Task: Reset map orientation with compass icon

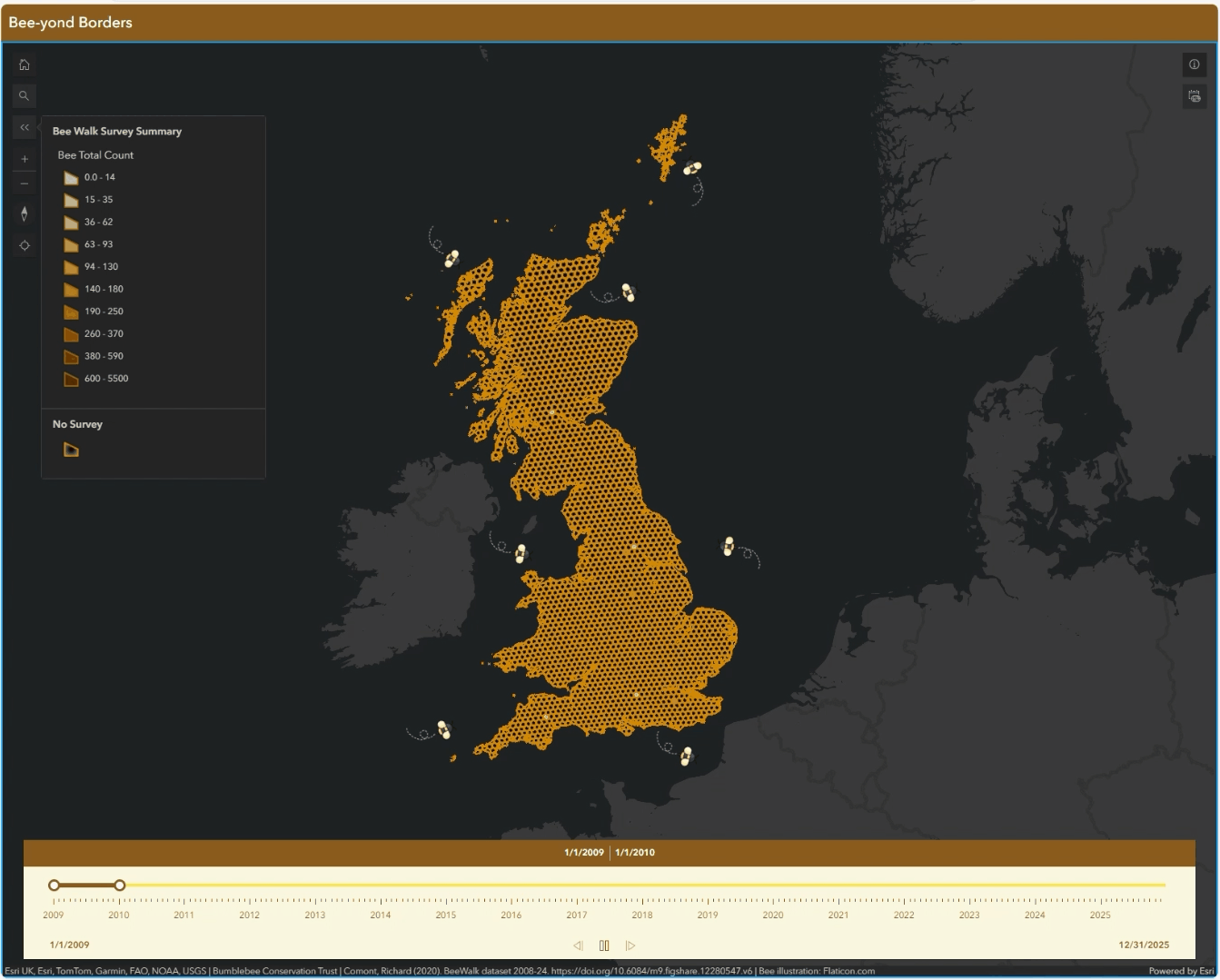Action: (25, 214)
